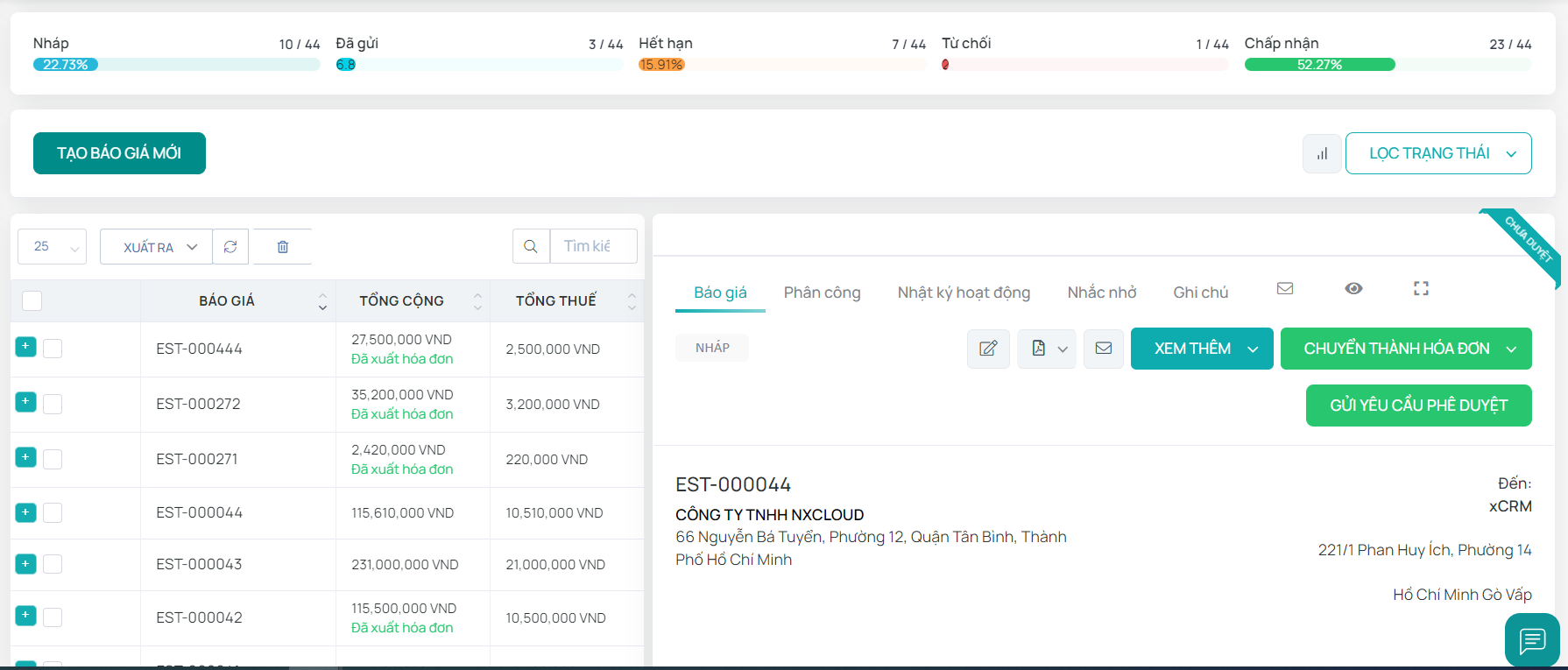
Task: Select the EST-000043 row checkbox
Action: pyautogui.click(x=53, y=564)
